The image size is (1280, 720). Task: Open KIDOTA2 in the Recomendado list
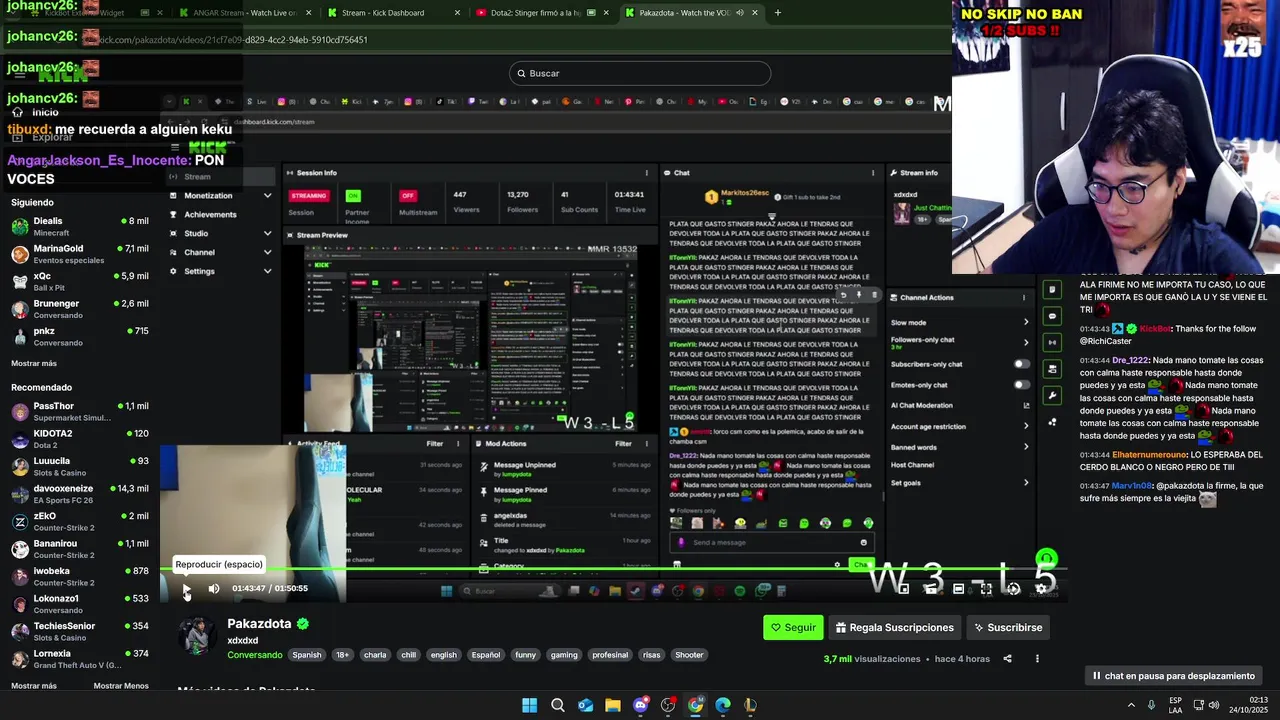(x=80, y=439)
